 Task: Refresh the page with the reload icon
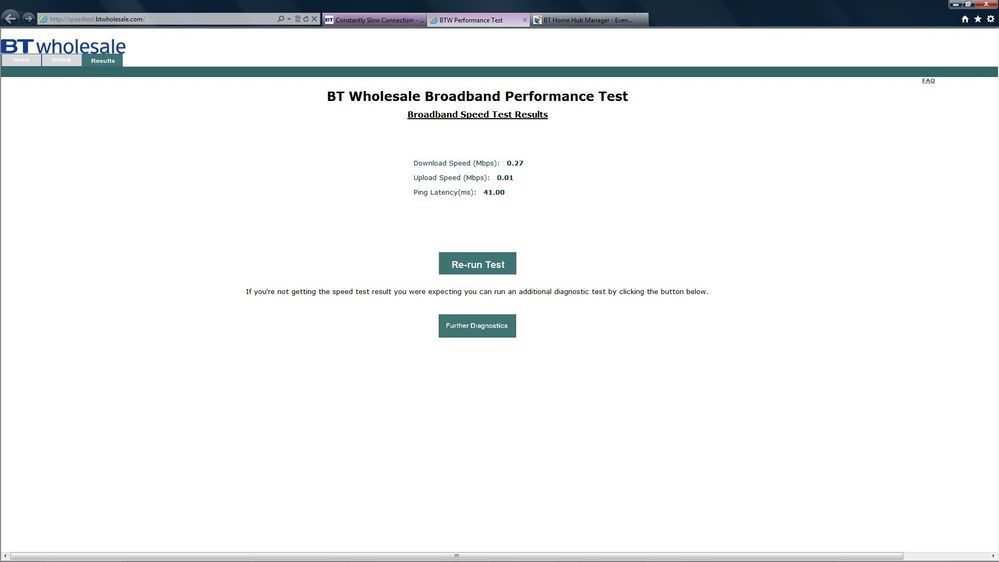(306, 19)
